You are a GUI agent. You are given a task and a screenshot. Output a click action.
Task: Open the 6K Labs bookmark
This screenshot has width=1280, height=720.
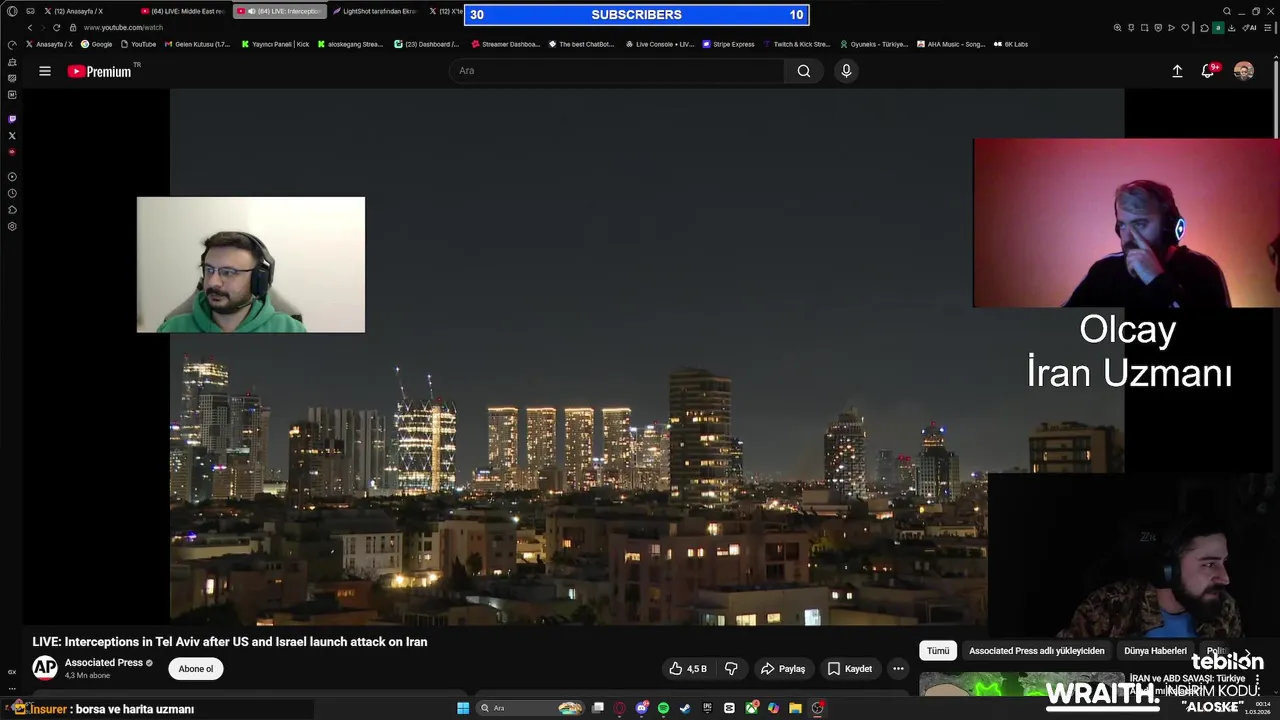[1011, 44]
